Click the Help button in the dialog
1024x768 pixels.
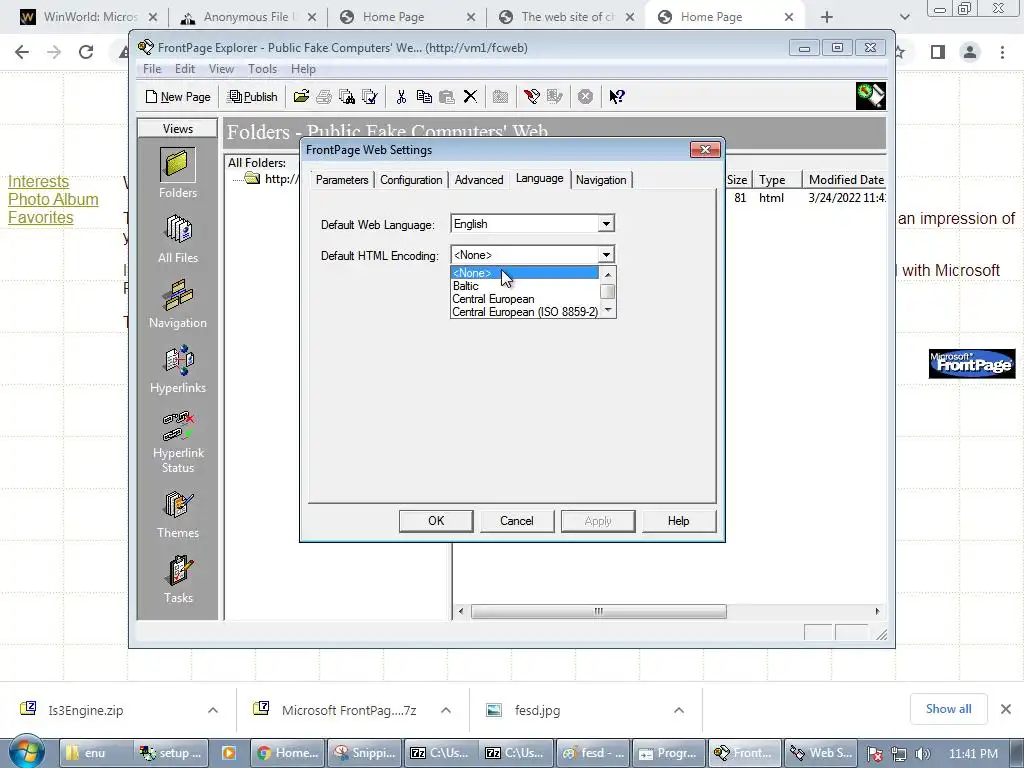[679, 521]
